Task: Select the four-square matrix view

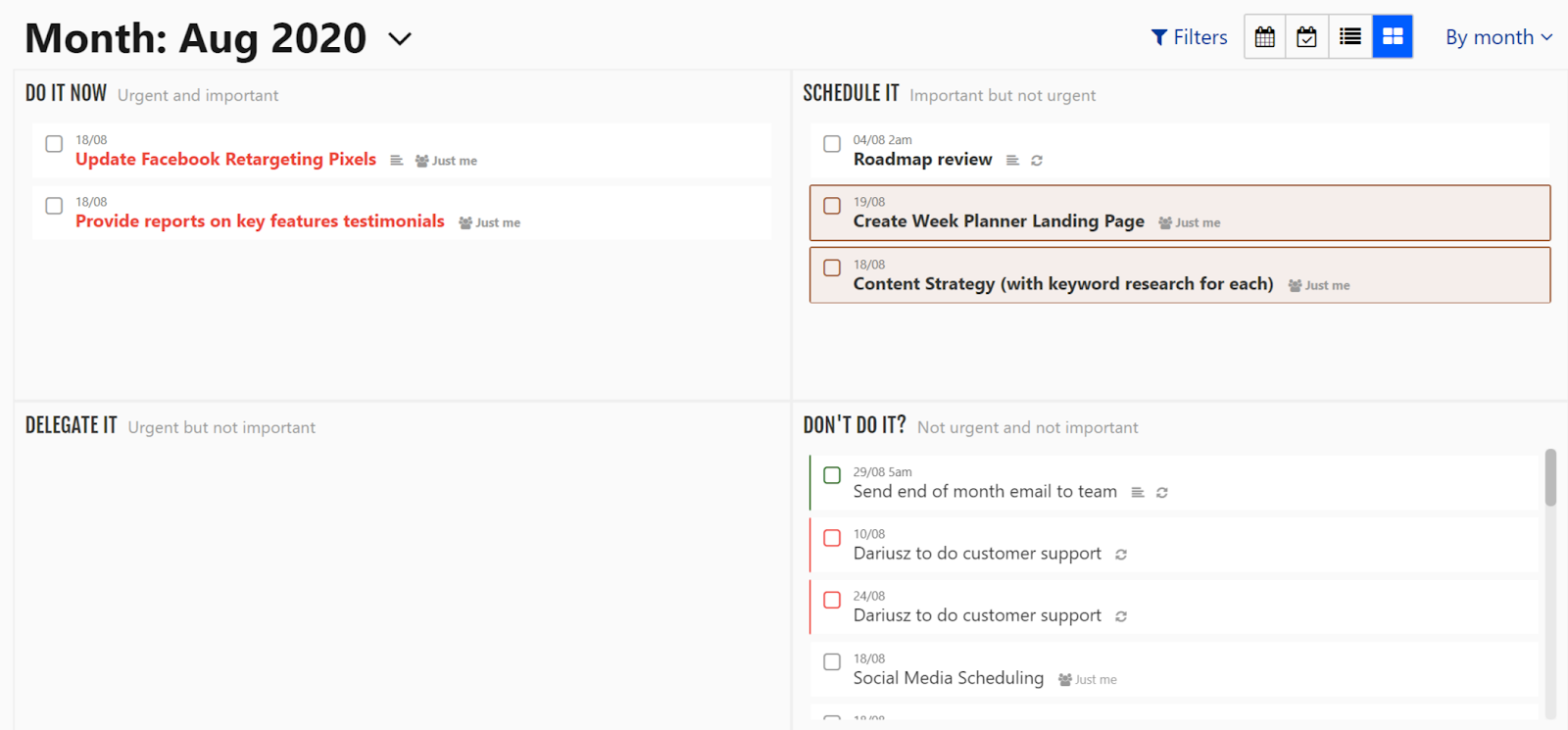Action: coord(1393,37)
